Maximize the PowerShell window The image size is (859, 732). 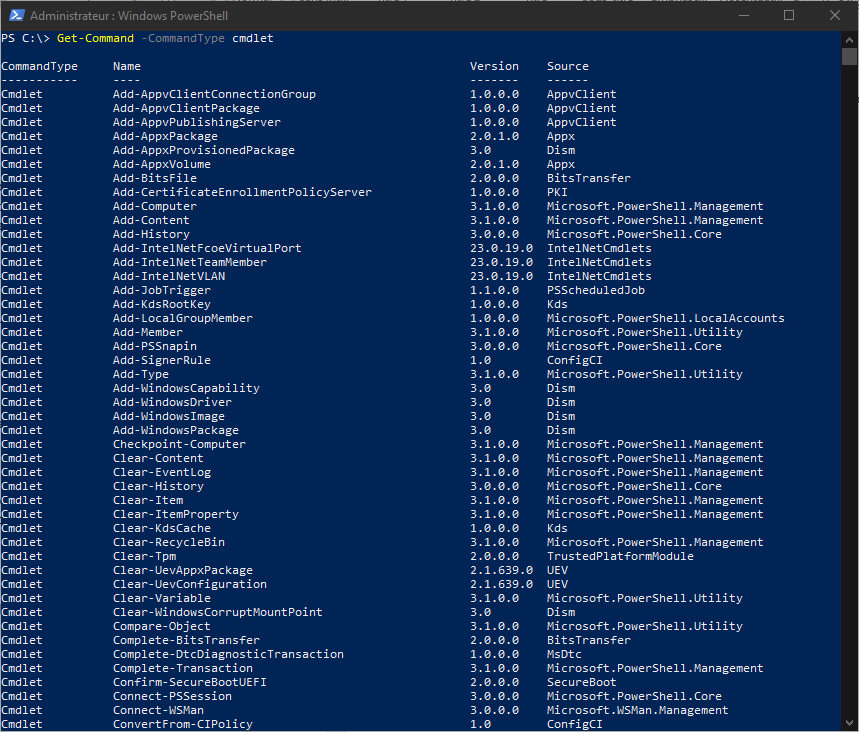click(x=788, y=15)
